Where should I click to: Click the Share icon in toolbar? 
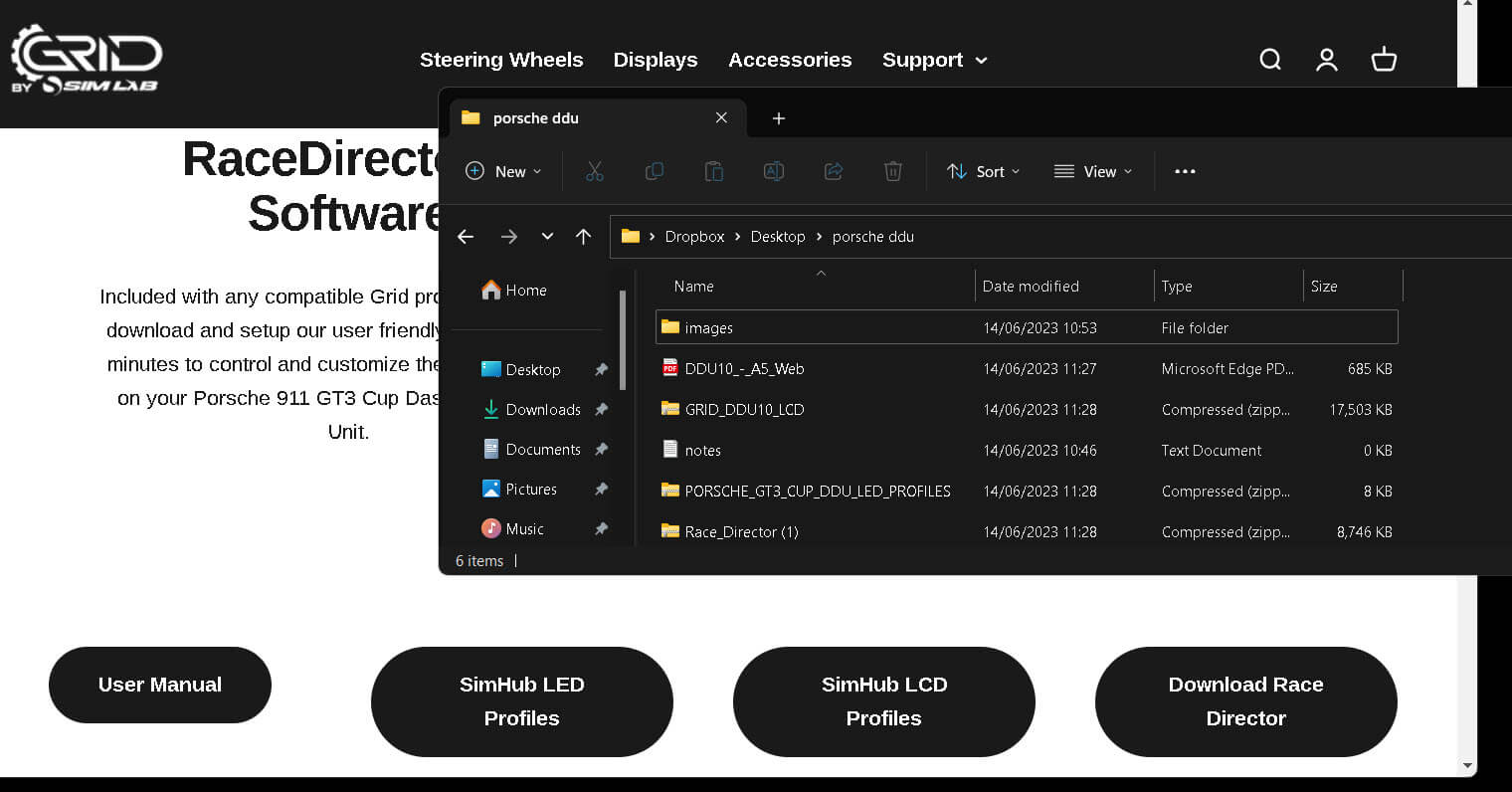834,171
